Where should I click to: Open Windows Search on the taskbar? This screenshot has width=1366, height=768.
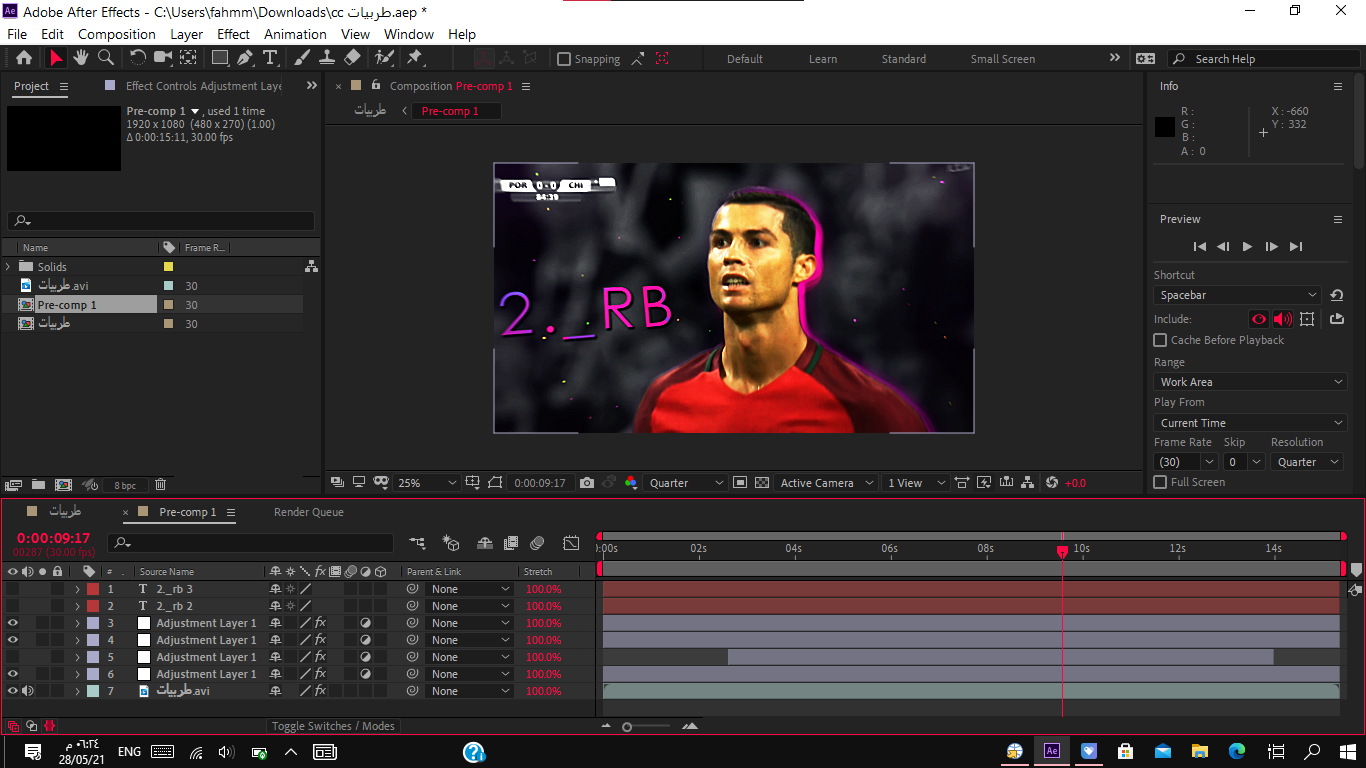coord(1313,751)
